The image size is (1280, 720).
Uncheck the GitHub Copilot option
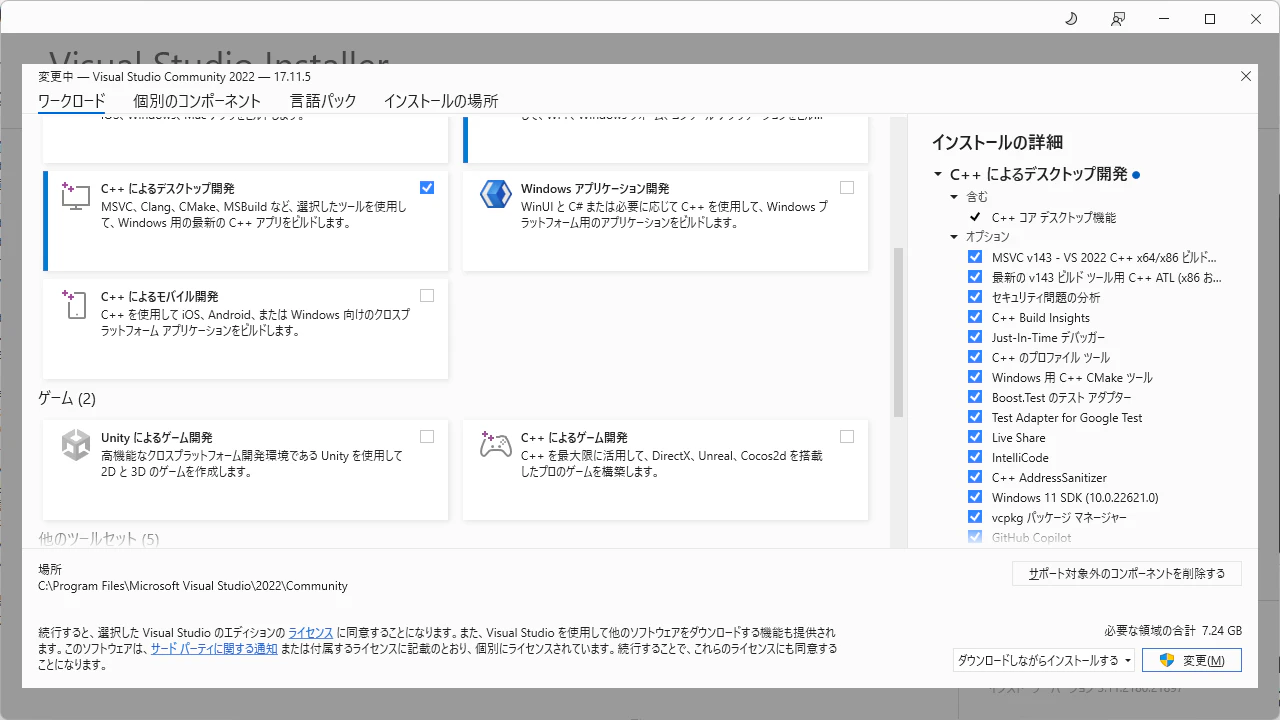point(975,537)
